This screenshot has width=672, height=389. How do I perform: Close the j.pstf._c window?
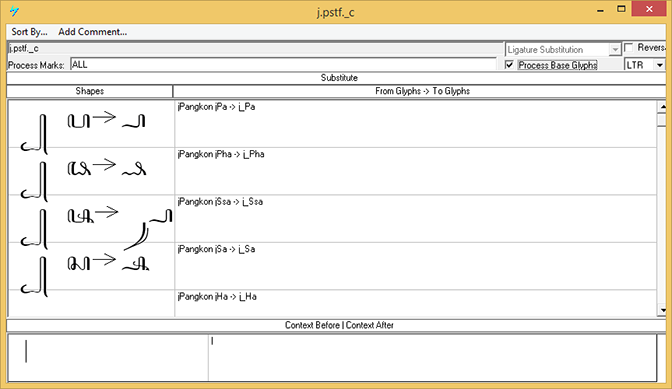[x=649, y=9]
